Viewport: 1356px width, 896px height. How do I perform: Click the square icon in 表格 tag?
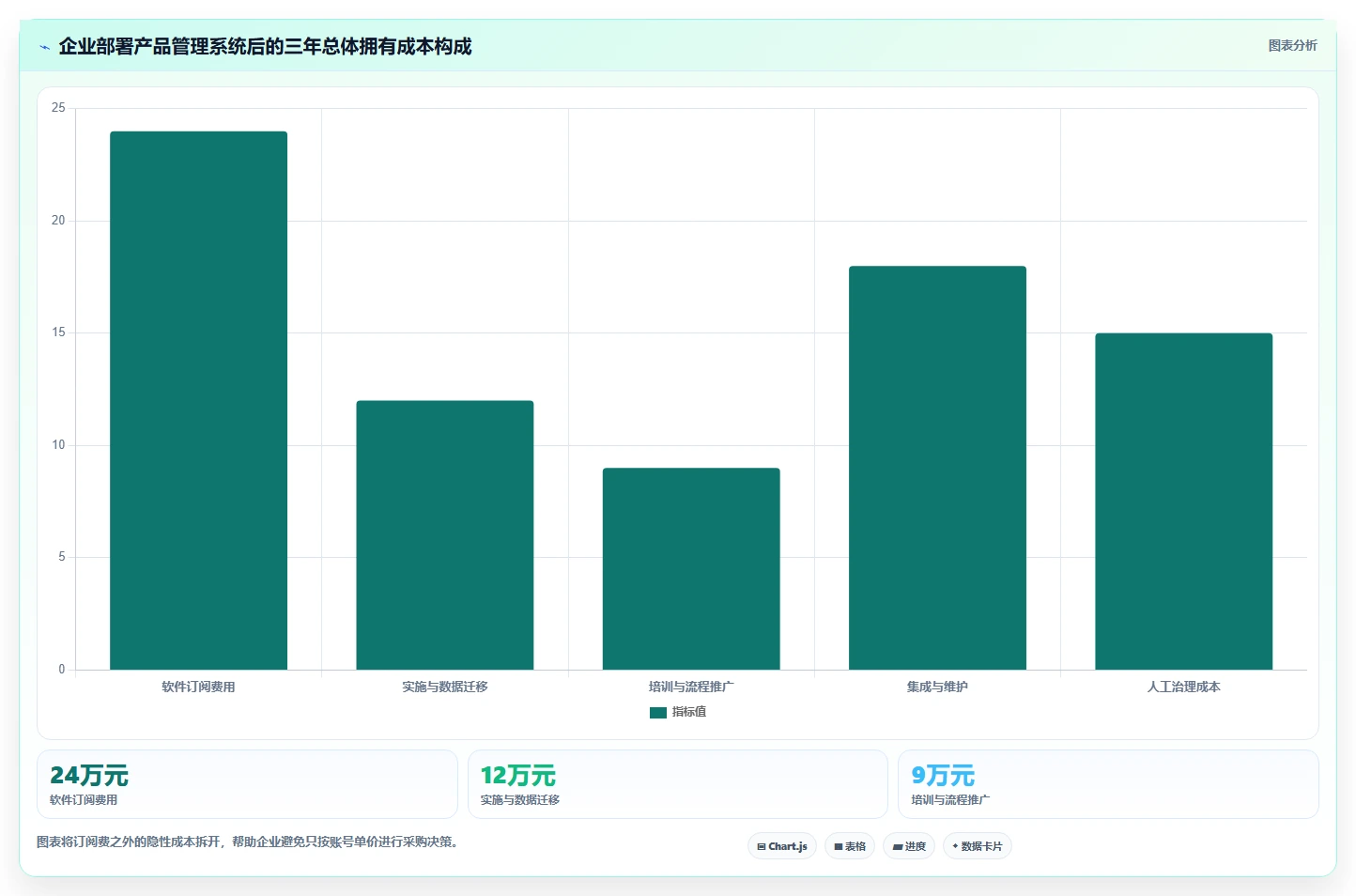tap(839, 847)
